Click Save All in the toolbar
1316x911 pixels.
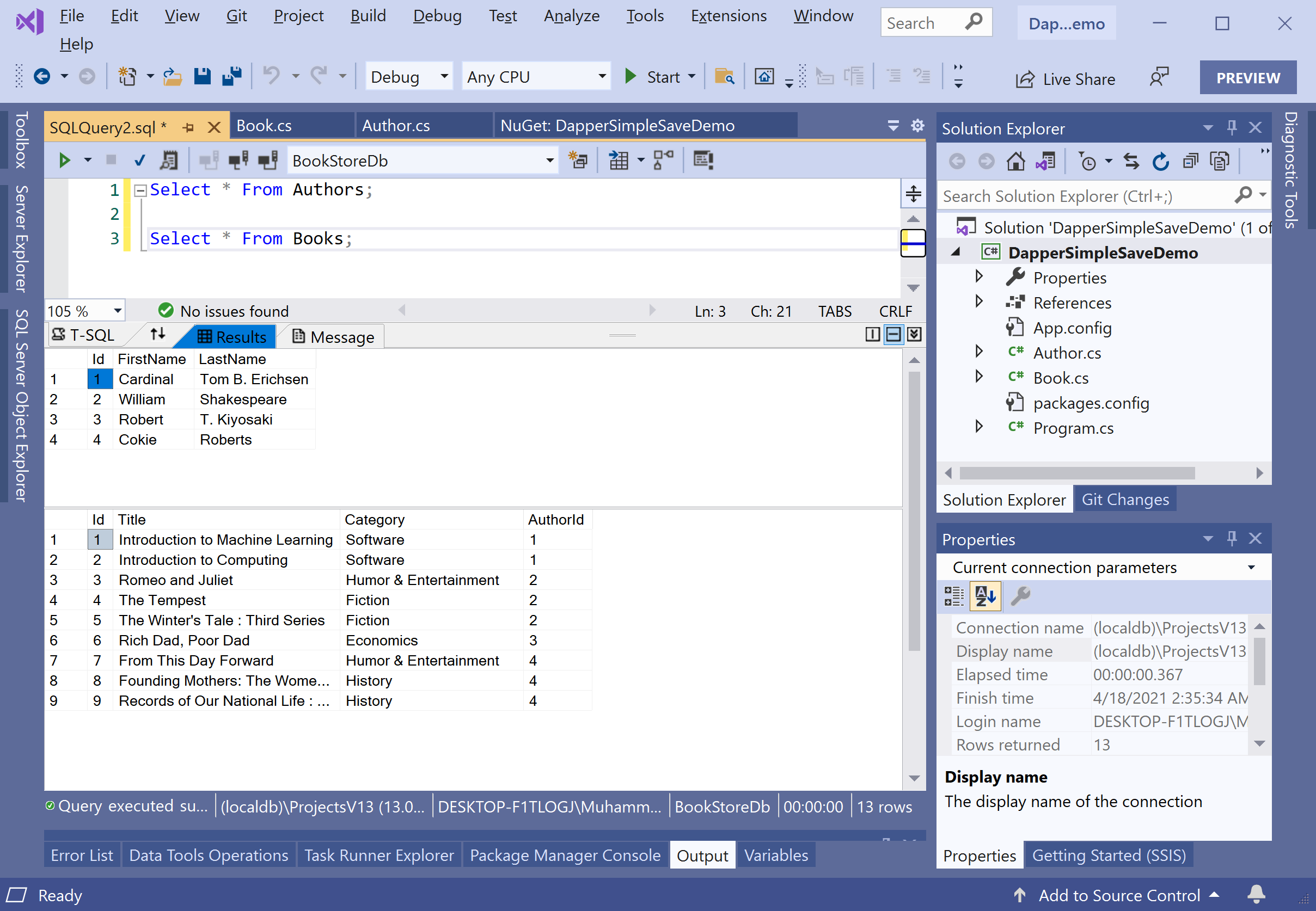tap(231, 77)
